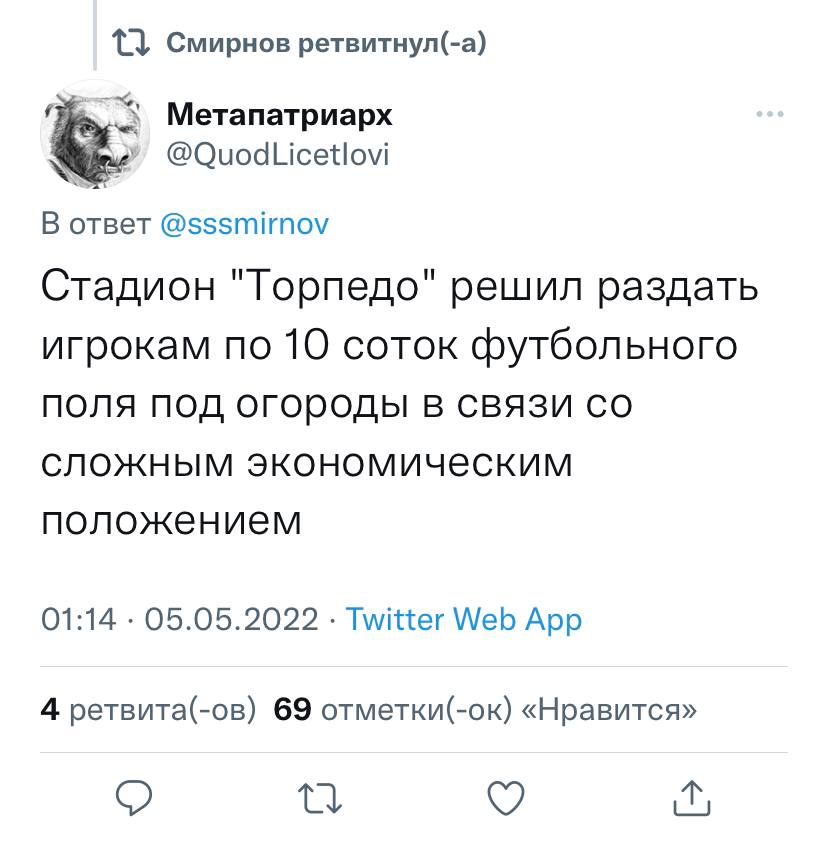View the 4 ретвита(-ов) list
Image resolution: width=828 pixels, height=844 pixels.
point(148,709)
